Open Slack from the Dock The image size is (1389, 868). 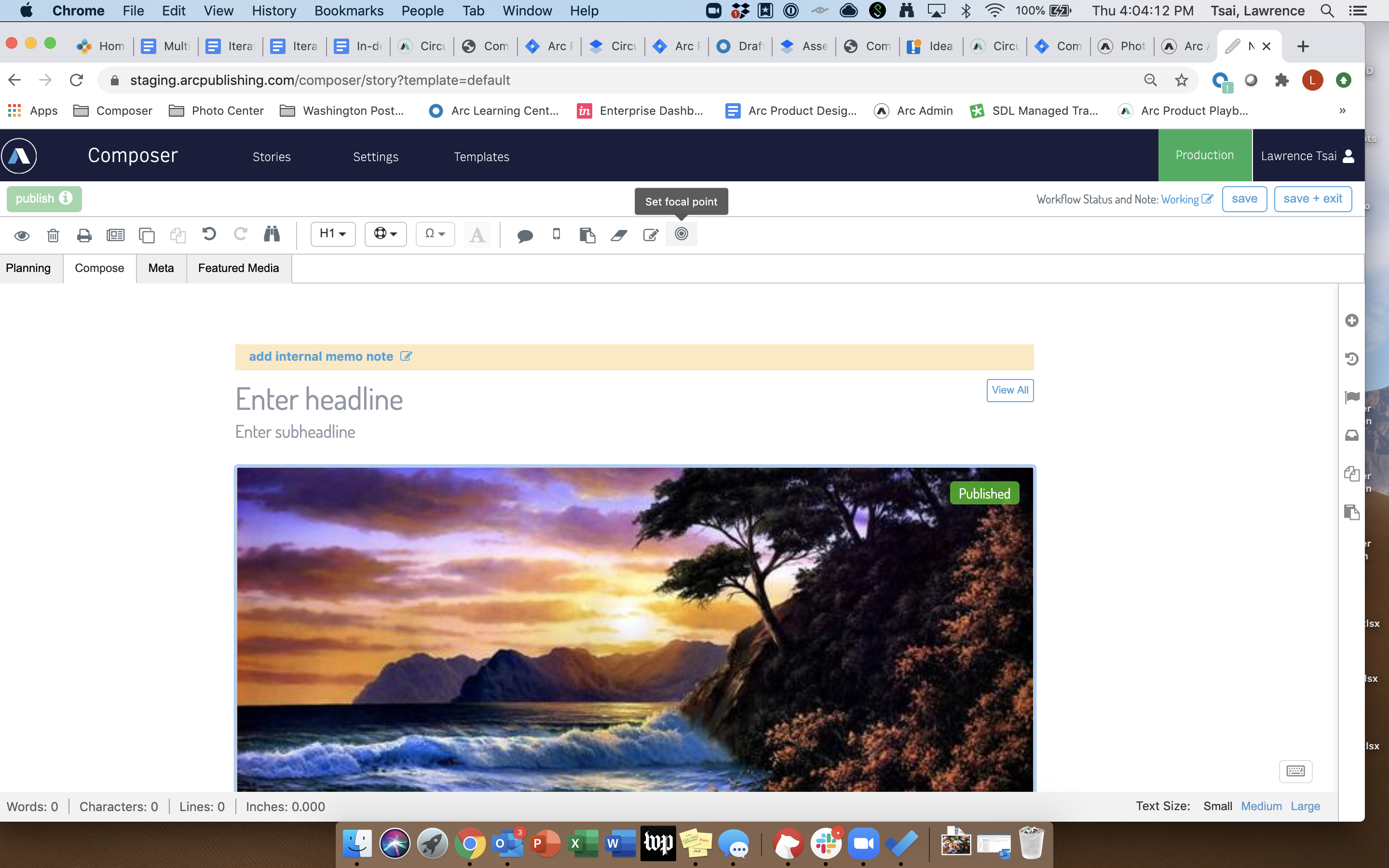click(x=826, y=843)
